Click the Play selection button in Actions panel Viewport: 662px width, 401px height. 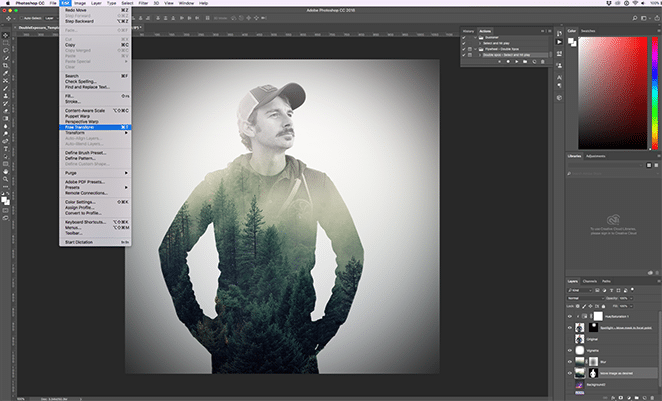coord(516,62)
